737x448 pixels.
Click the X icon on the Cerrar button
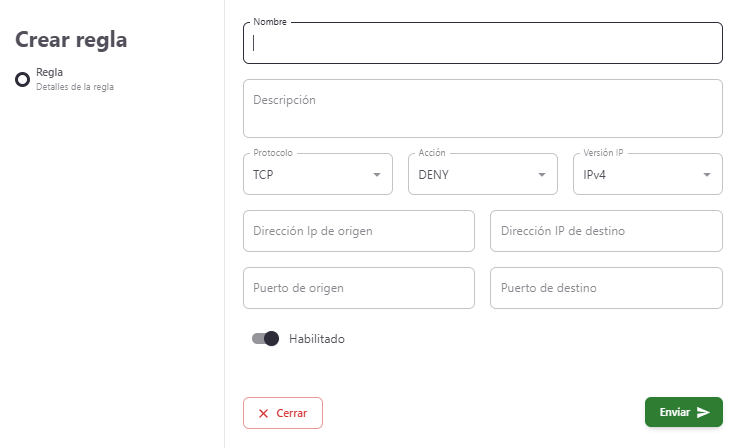click(x=263, y=413)
